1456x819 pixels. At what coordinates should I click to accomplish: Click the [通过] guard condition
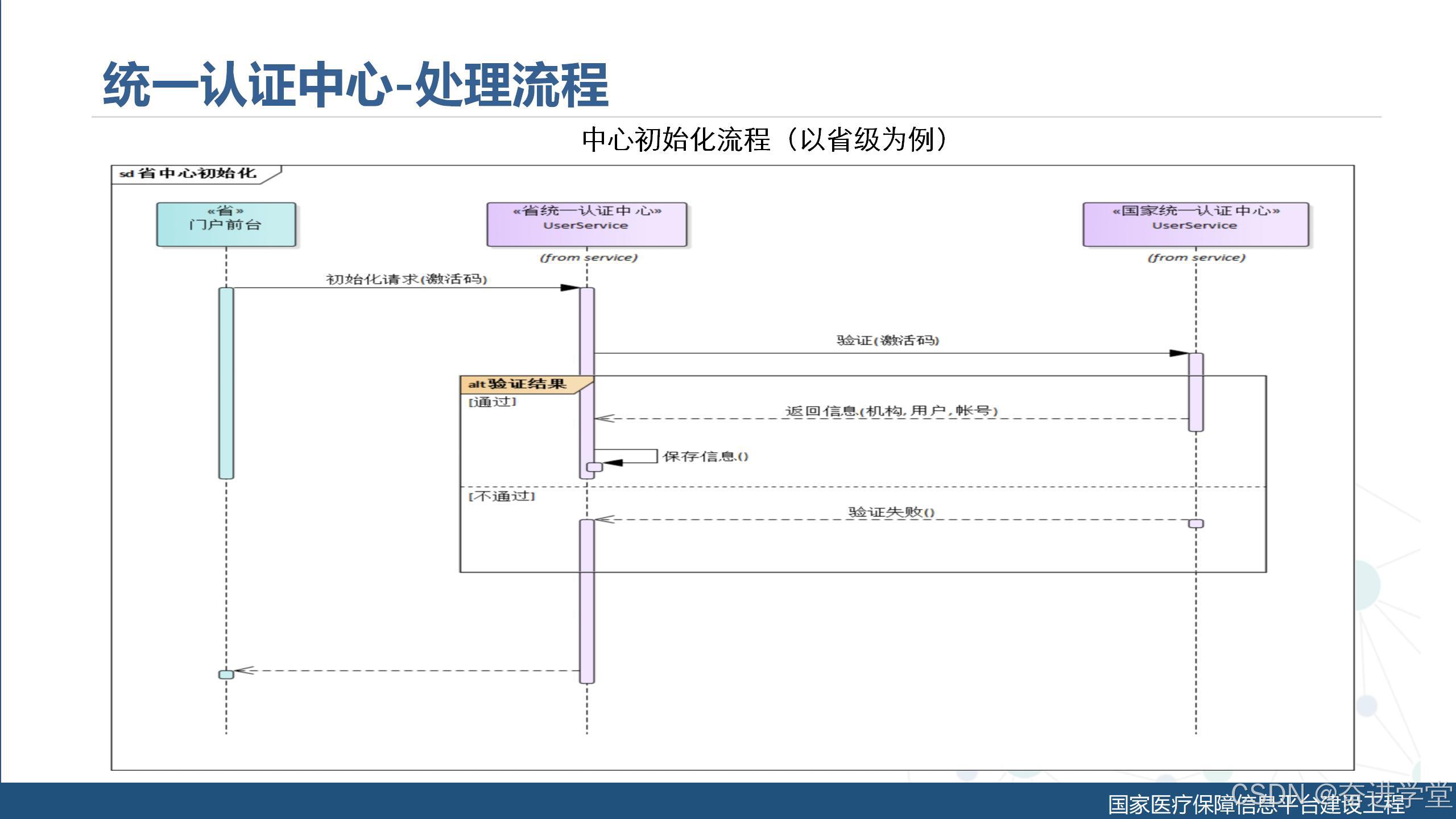(x=493, y=402)
